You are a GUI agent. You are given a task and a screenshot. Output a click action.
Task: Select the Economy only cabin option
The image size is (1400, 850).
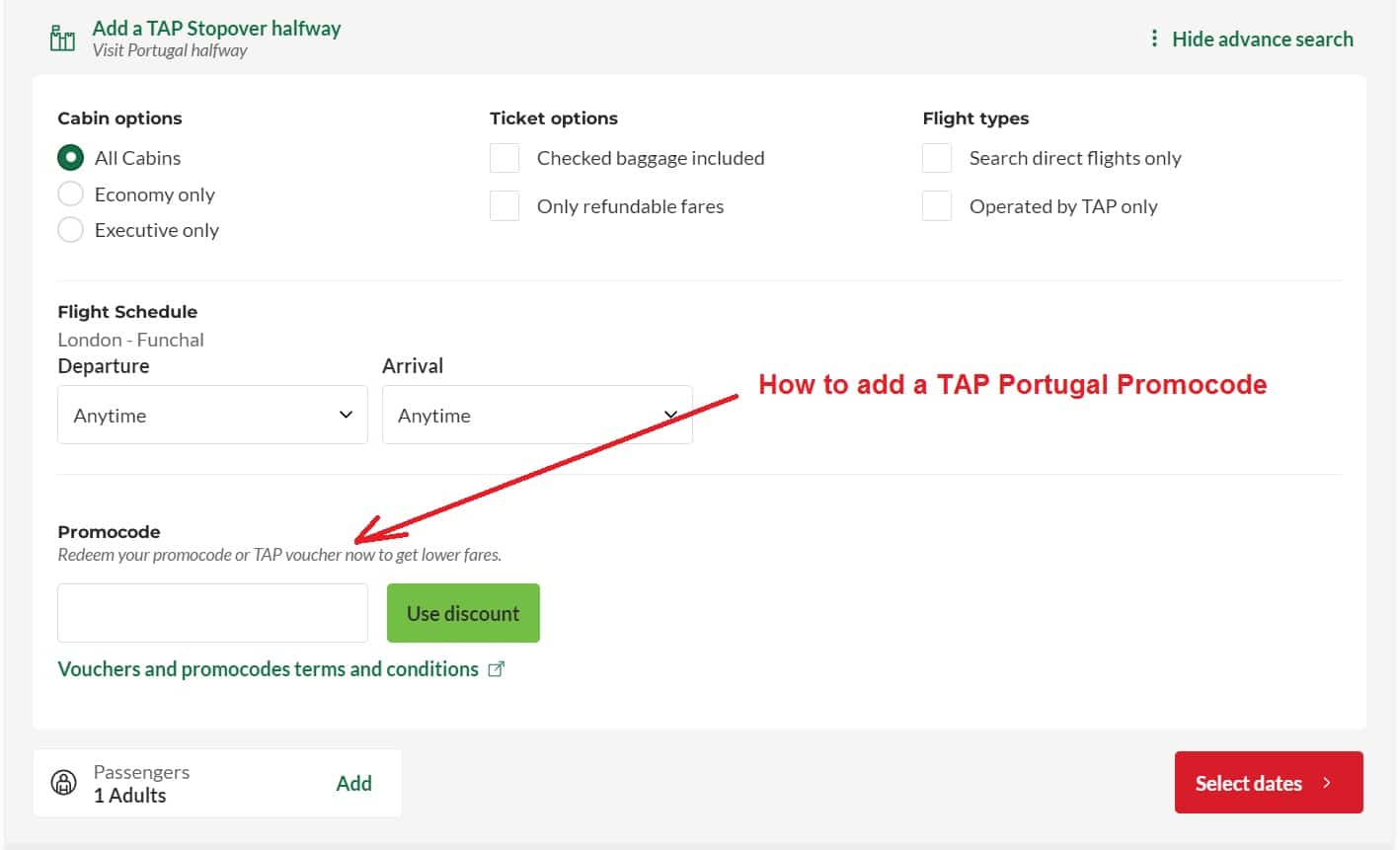click(70, 193)
